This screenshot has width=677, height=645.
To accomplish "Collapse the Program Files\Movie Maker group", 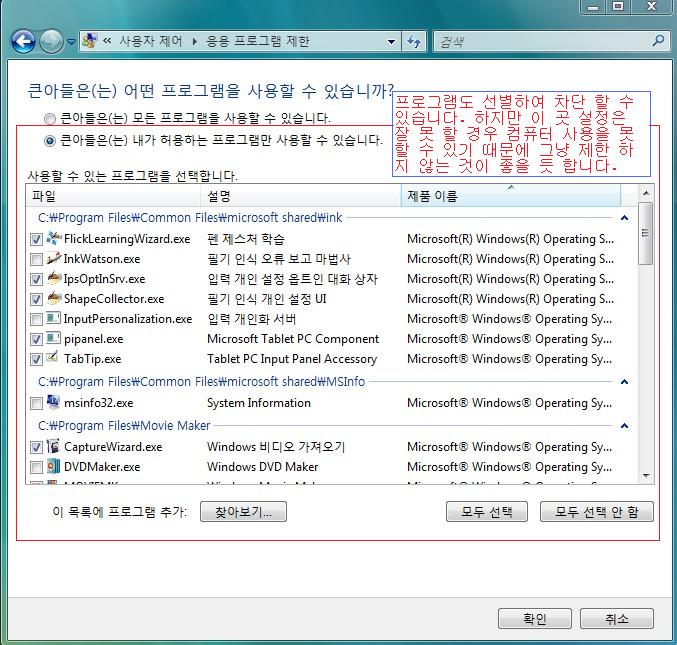I will (x=624, y=426).
